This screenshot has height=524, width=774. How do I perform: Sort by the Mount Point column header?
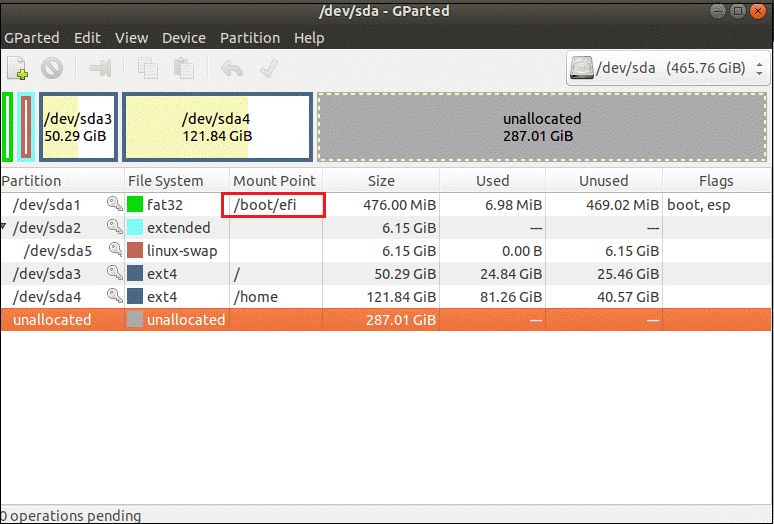click(x=276, y=181)
